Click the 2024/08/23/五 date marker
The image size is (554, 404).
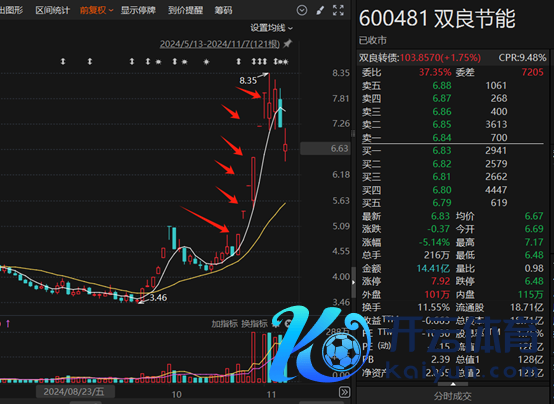pos(74,392)
